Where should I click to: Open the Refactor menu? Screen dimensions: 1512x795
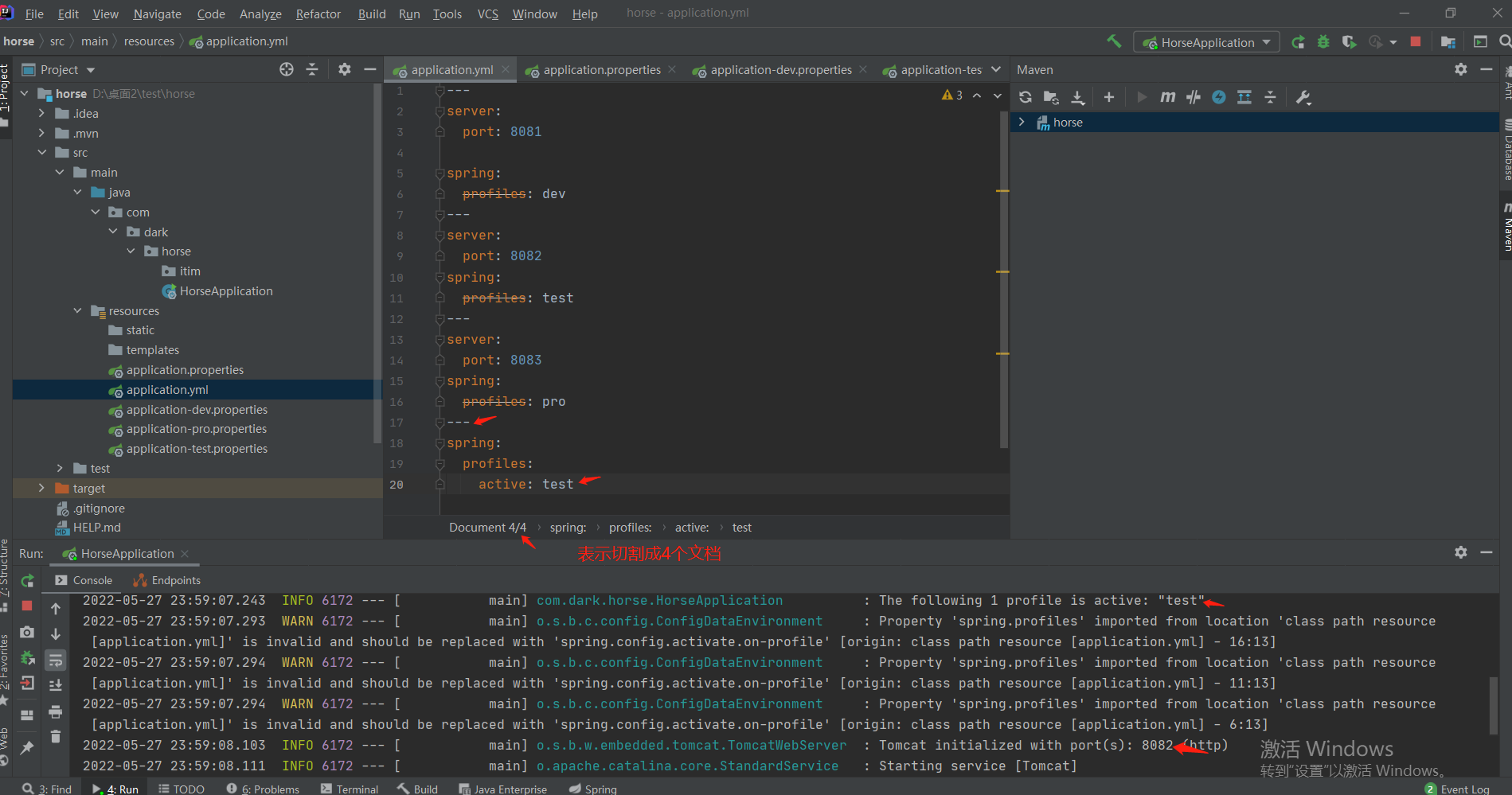[x=318, y=14]
